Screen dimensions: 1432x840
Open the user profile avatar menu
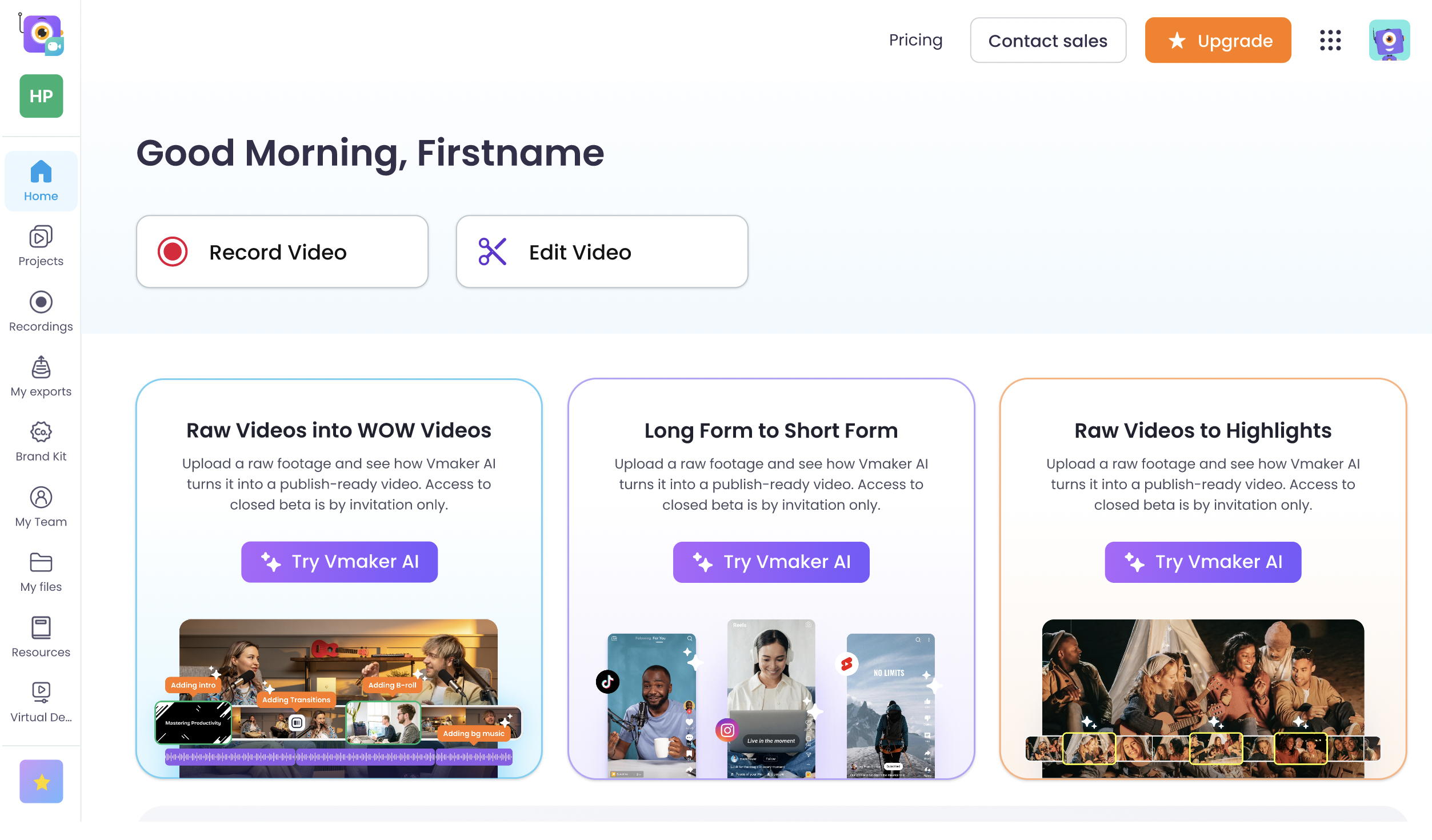(x=1389, y=41)
